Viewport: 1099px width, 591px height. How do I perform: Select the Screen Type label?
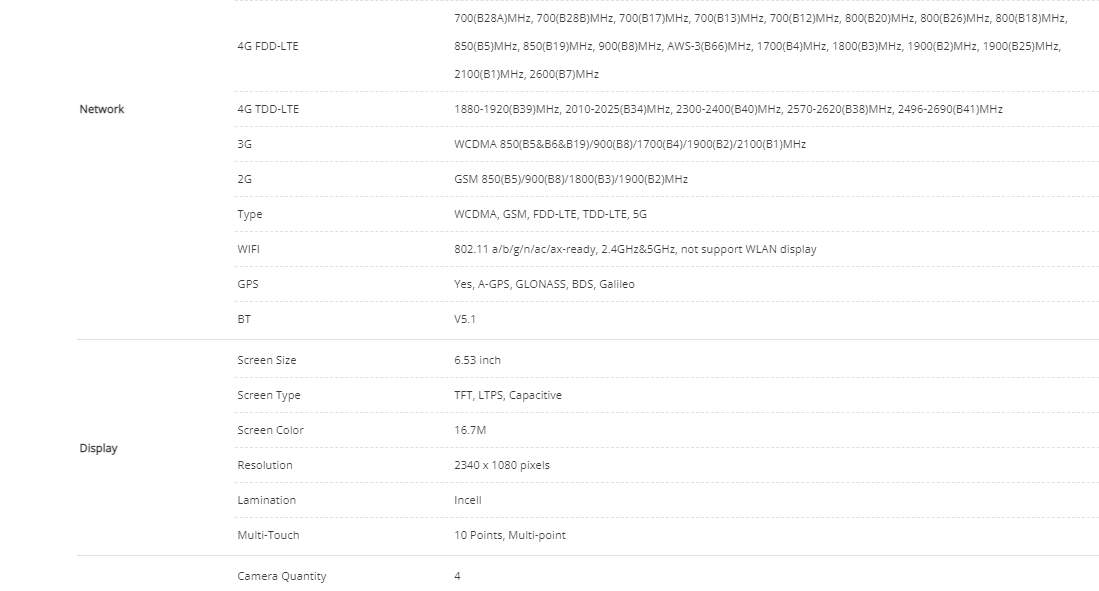(268, 395)
